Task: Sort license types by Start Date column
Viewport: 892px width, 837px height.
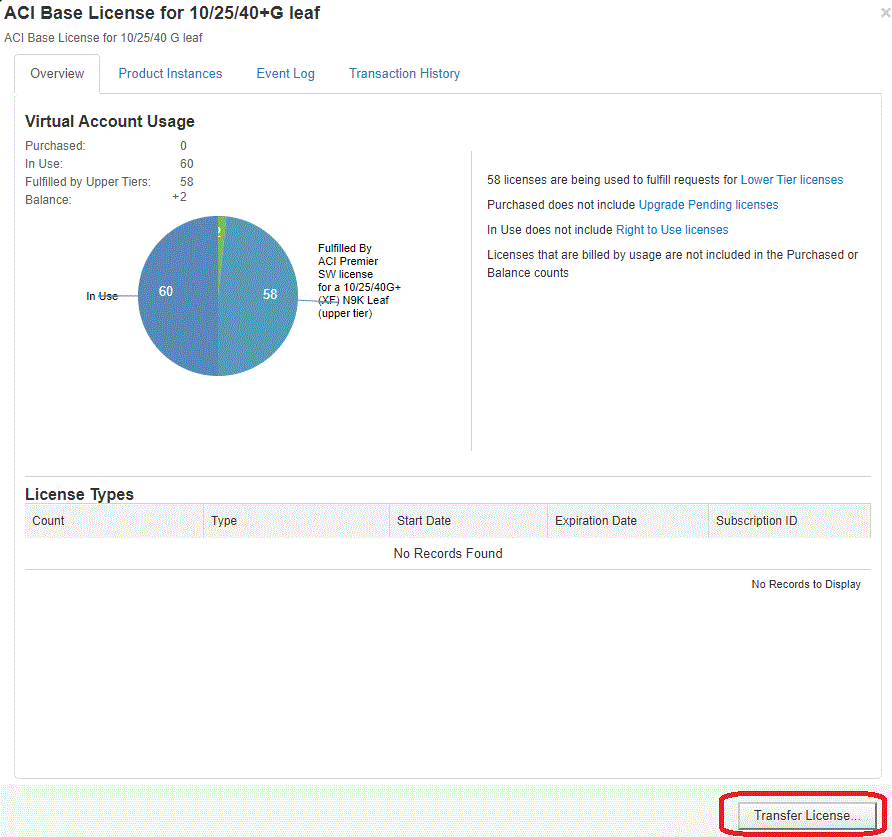Action: pyautogui.click(x=468, y=521)
